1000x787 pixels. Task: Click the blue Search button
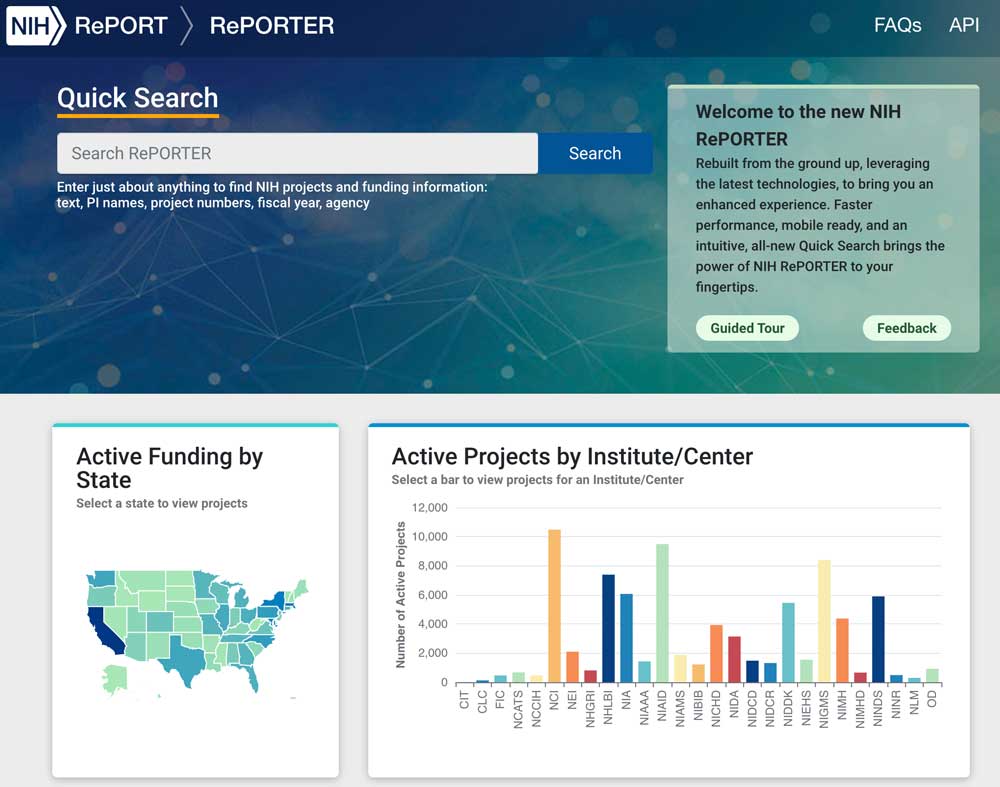click(595, 153)
